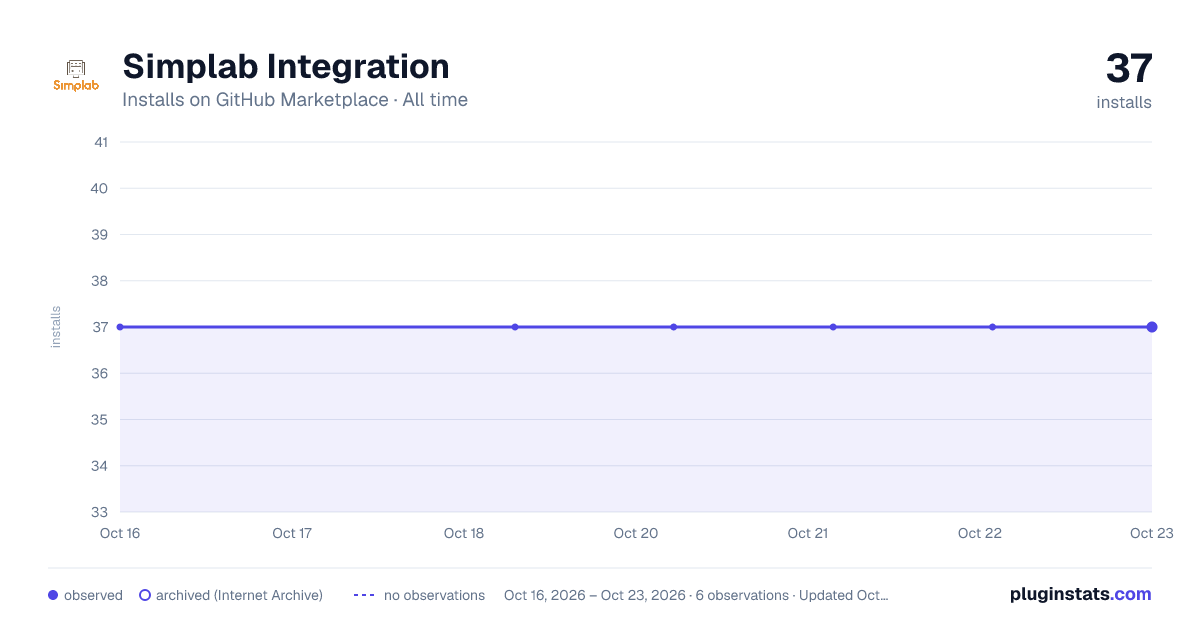Click the 'Installs on GitHub Marketplace · All time' subtitle
Screen dimensions: 1200x630
pos(295,100)
